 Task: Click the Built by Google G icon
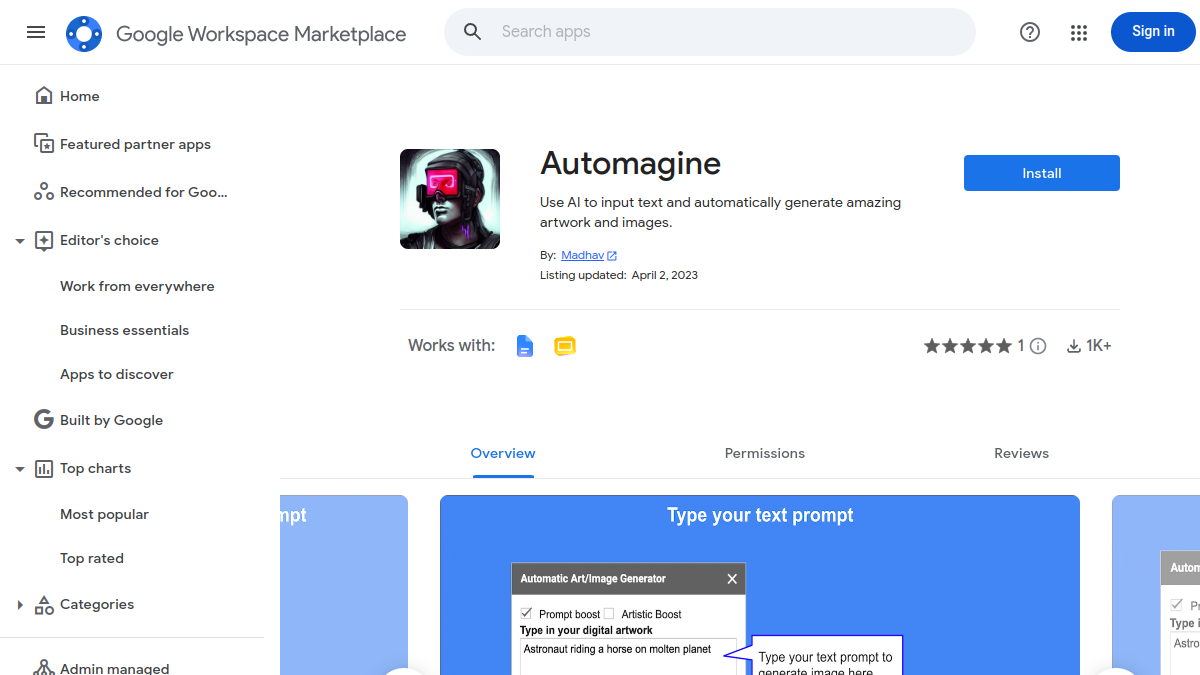(x=43, y=420)
